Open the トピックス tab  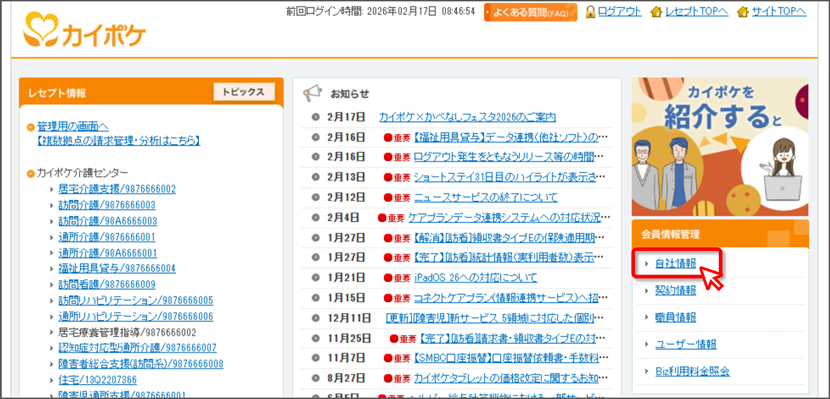click(243, 92)
